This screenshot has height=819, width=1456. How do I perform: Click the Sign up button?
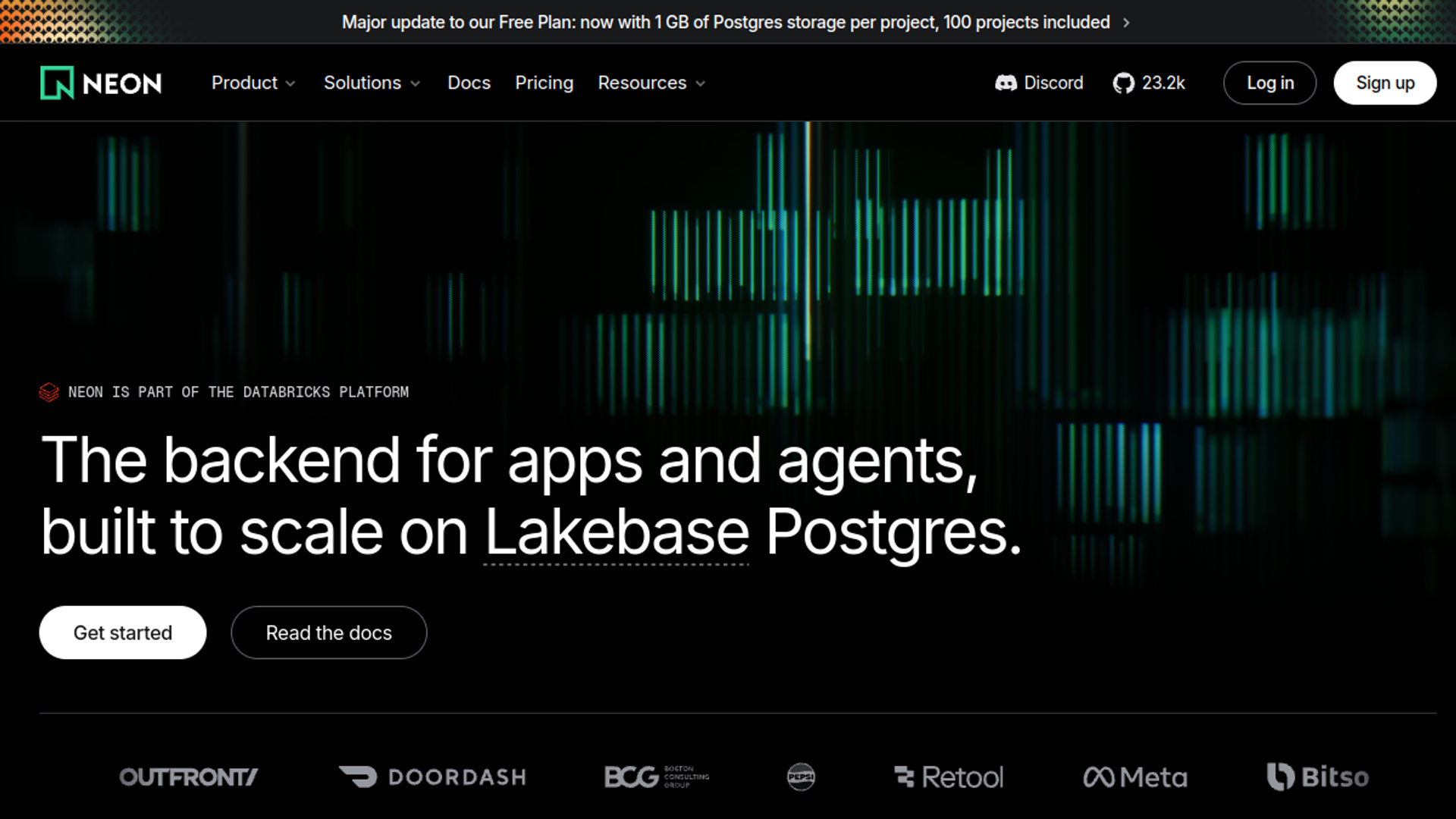[1385, 83]
